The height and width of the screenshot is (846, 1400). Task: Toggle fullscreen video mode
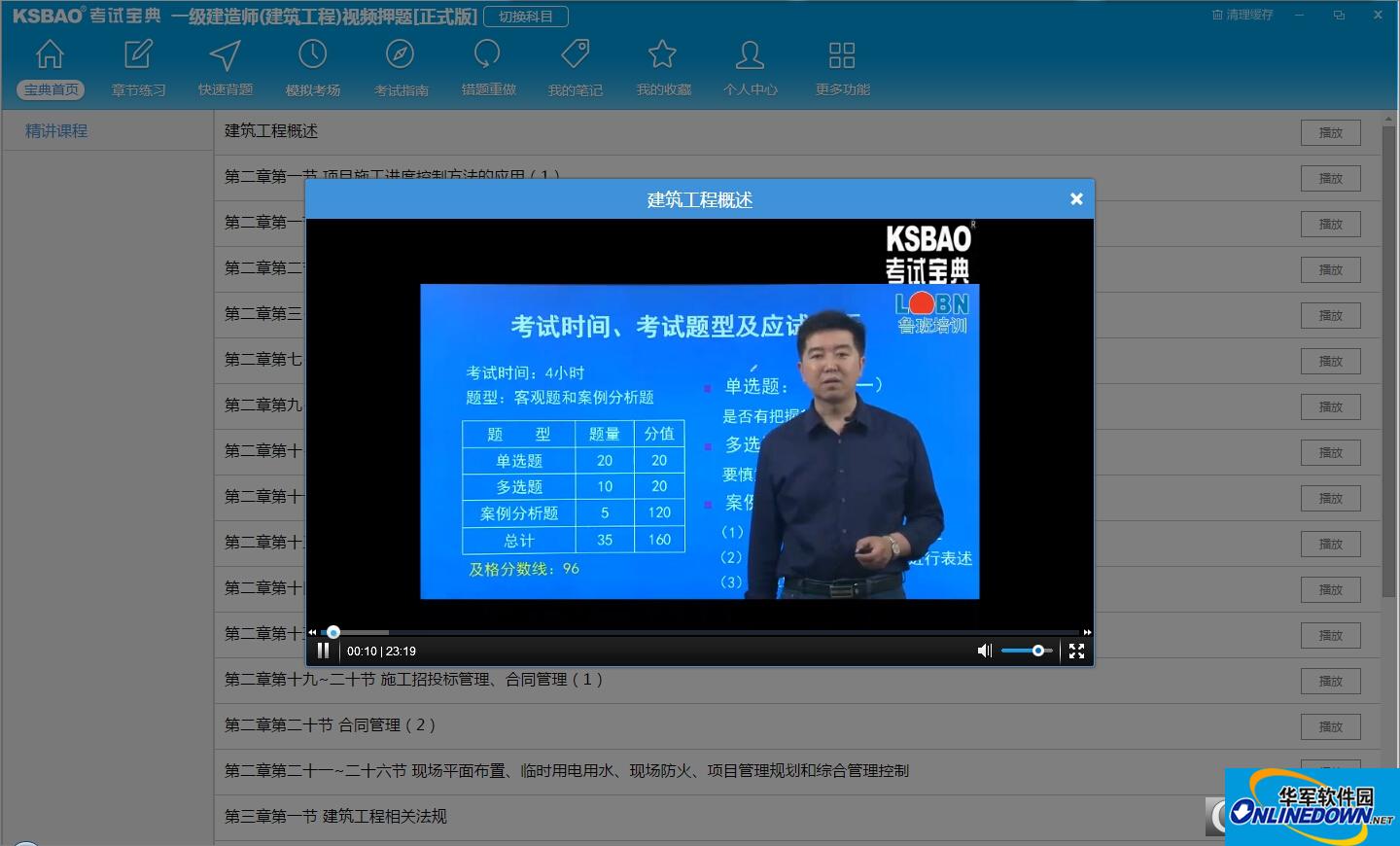pyautogui.click(x=1076, y=651)
